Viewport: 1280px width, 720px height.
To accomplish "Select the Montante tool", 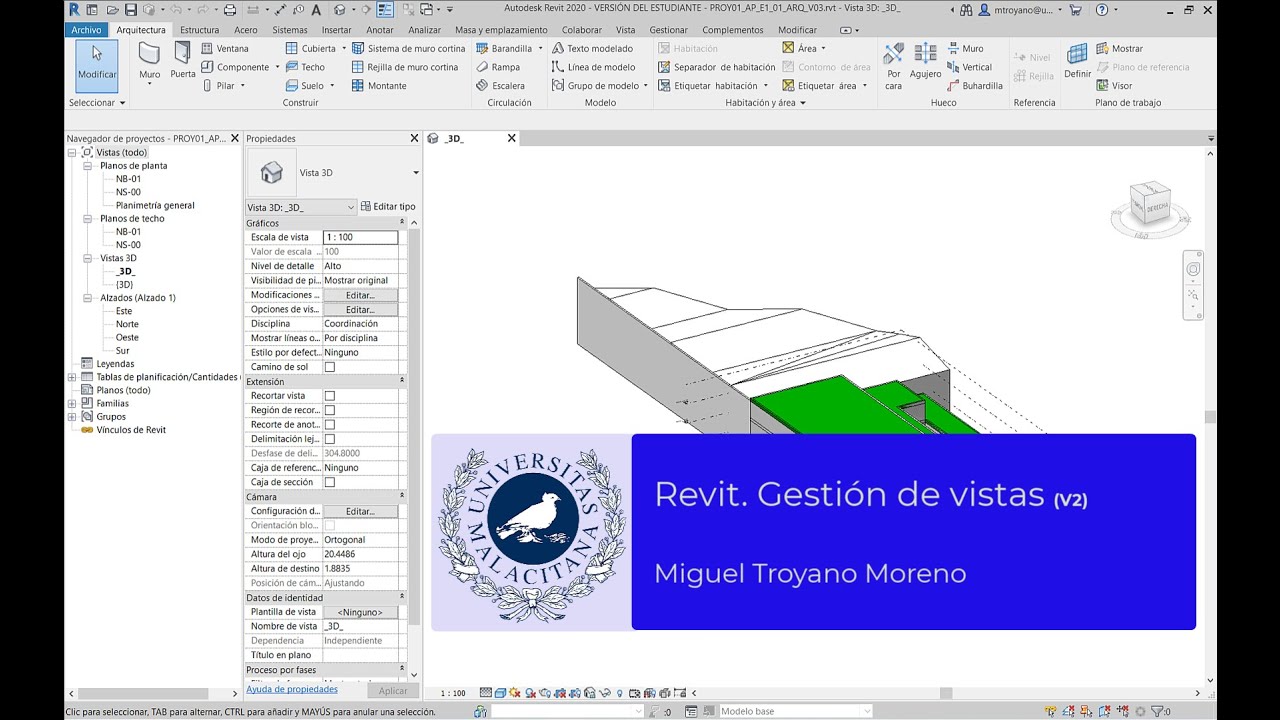I will [379, 86].
